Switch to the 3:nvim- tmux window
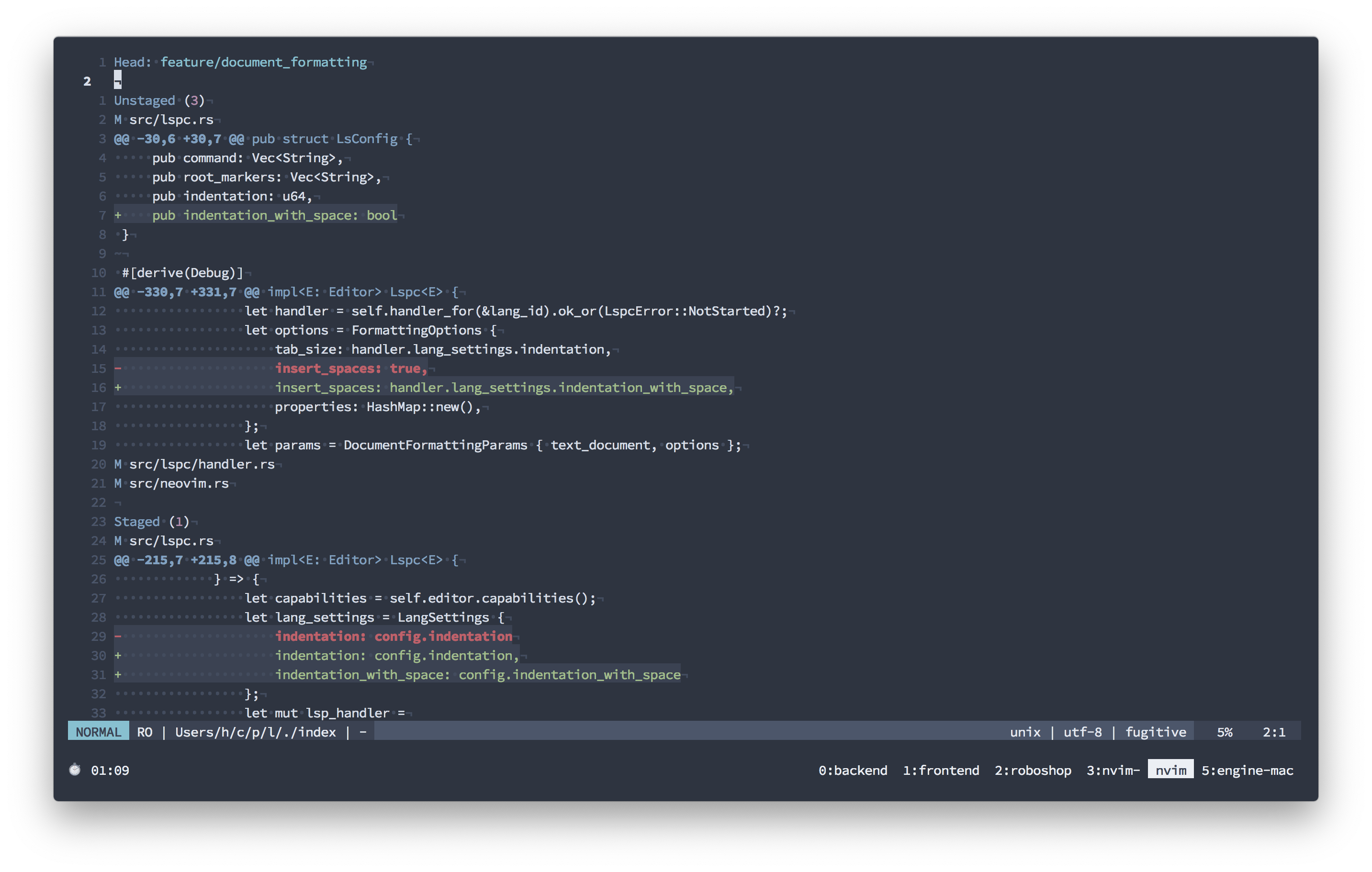Image resolution: width=1372 pixels, height=872 pixels. coord(1113,770)
